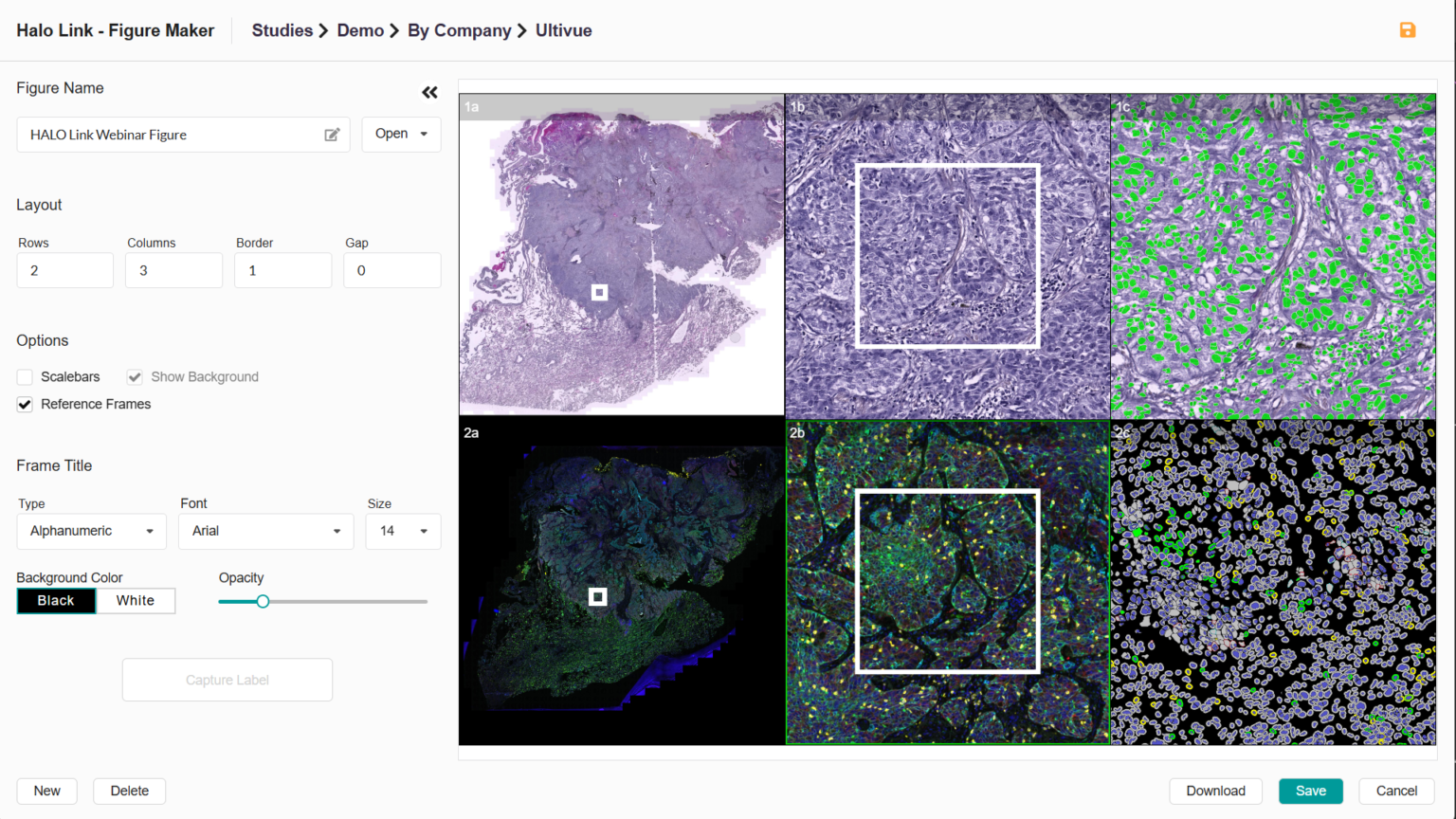Toggle the Show Background checkbox
The image size is (1456, 819).
pyautogui.click(x=135, y=377)
